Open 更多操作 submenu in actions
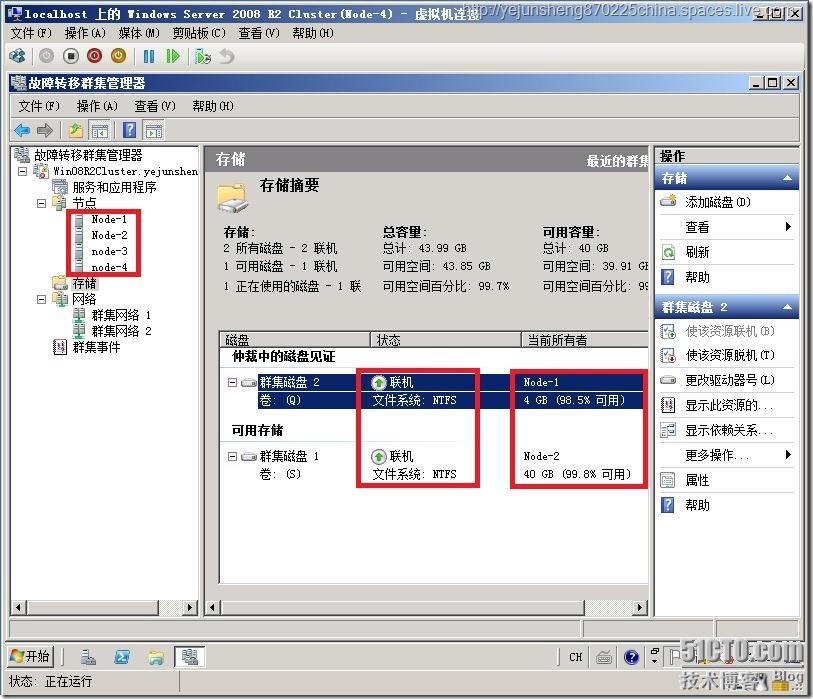The image size is (813, 699). [788, 455]
